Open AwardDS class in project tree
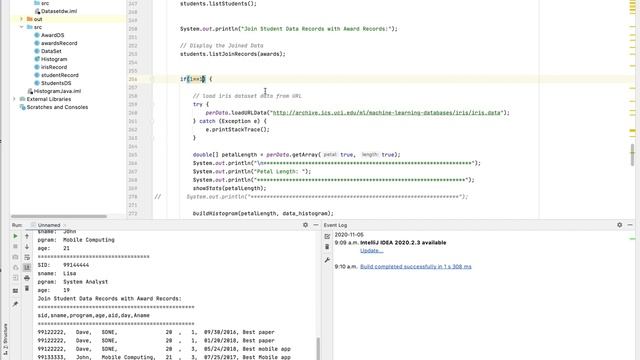This screenshot has height=360, width=640. click(52, 35)
